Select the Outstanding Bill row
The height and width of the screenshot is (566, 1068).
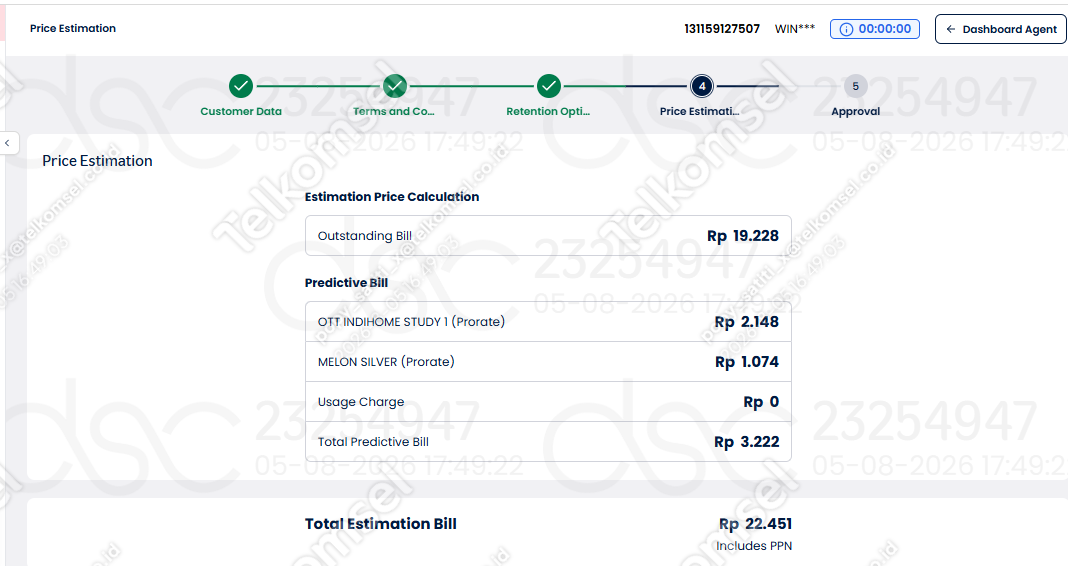tap(548, 236)
